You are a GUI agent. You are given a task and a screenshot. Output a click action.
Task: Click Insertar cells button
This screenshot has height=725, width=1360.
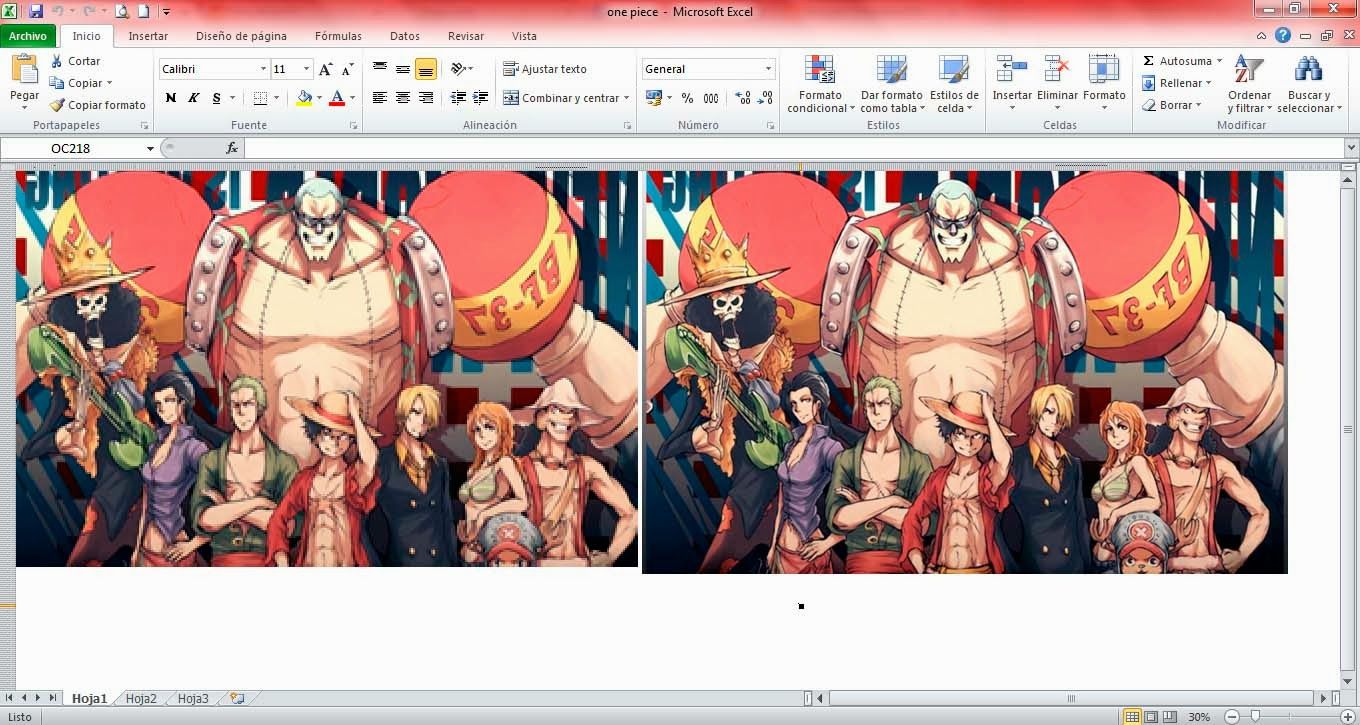pos(1011,85)
